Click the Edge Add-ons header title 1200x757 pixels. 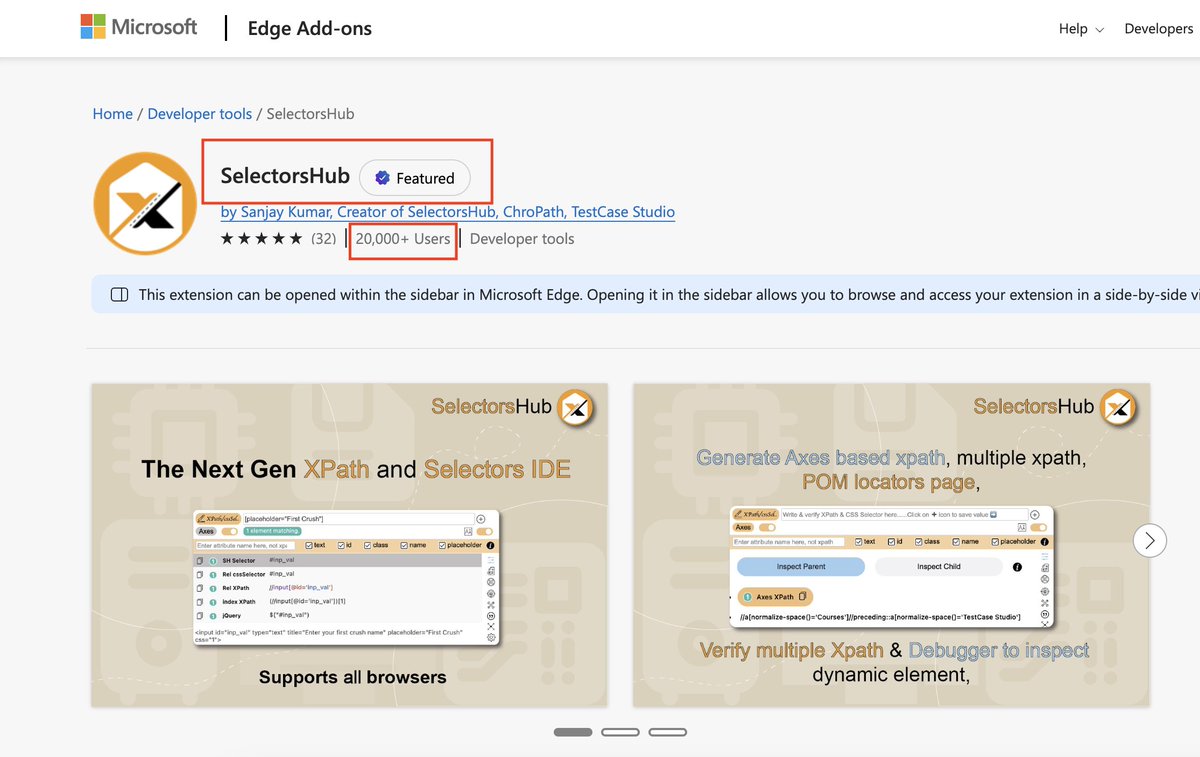[x=309, y=28]
